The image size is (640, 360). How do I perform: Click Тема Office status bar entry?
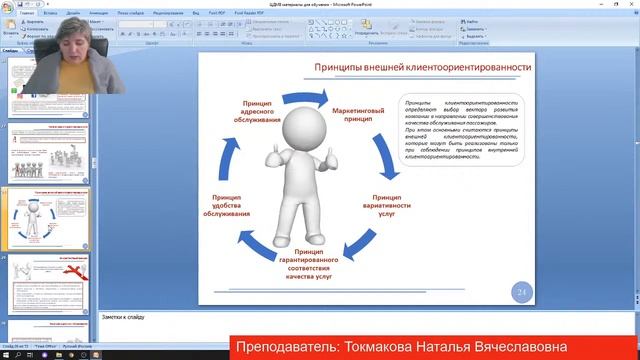[x=45, y=346]
